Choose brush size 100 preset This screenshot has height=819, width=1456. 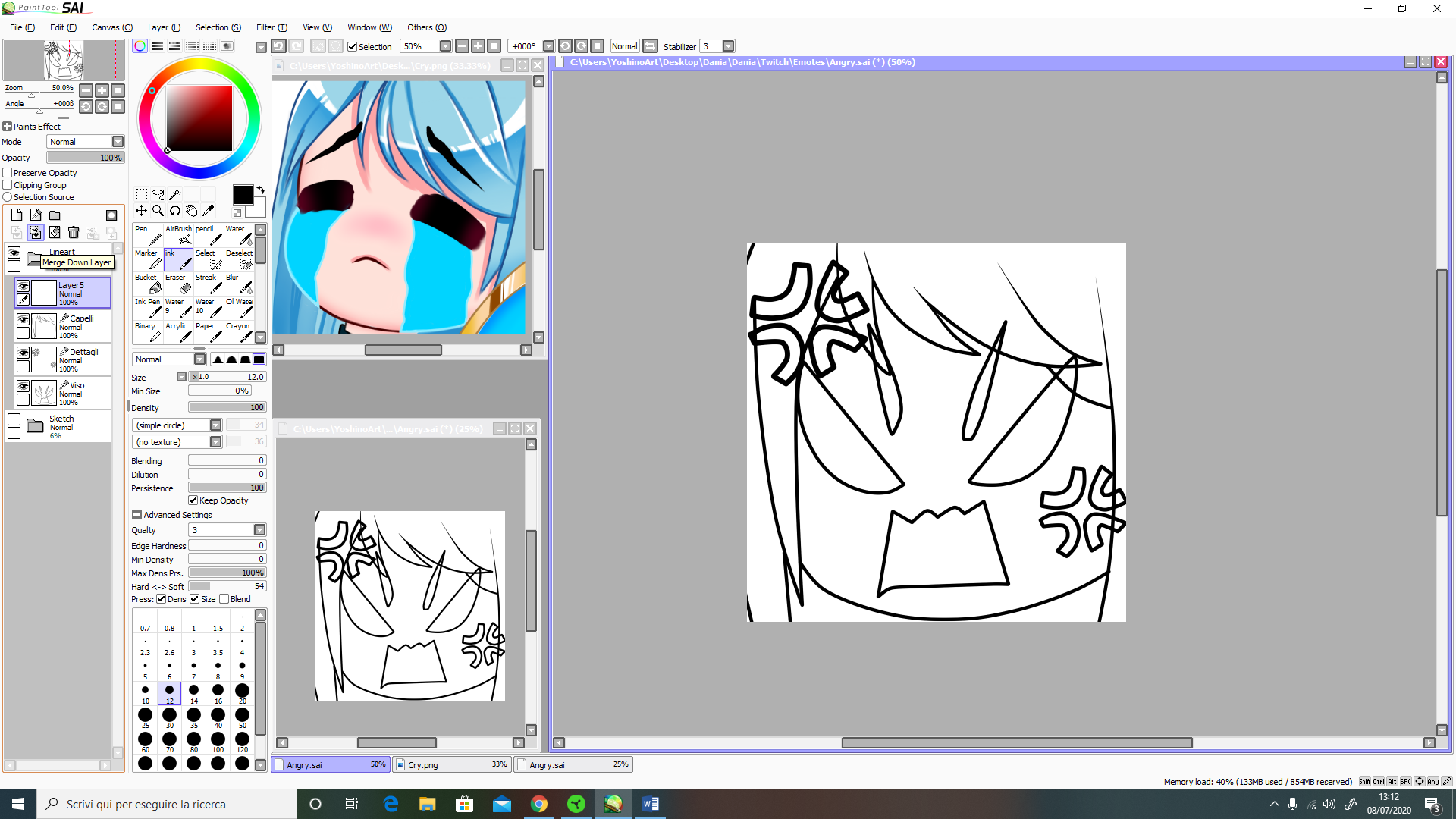[218, 742]
